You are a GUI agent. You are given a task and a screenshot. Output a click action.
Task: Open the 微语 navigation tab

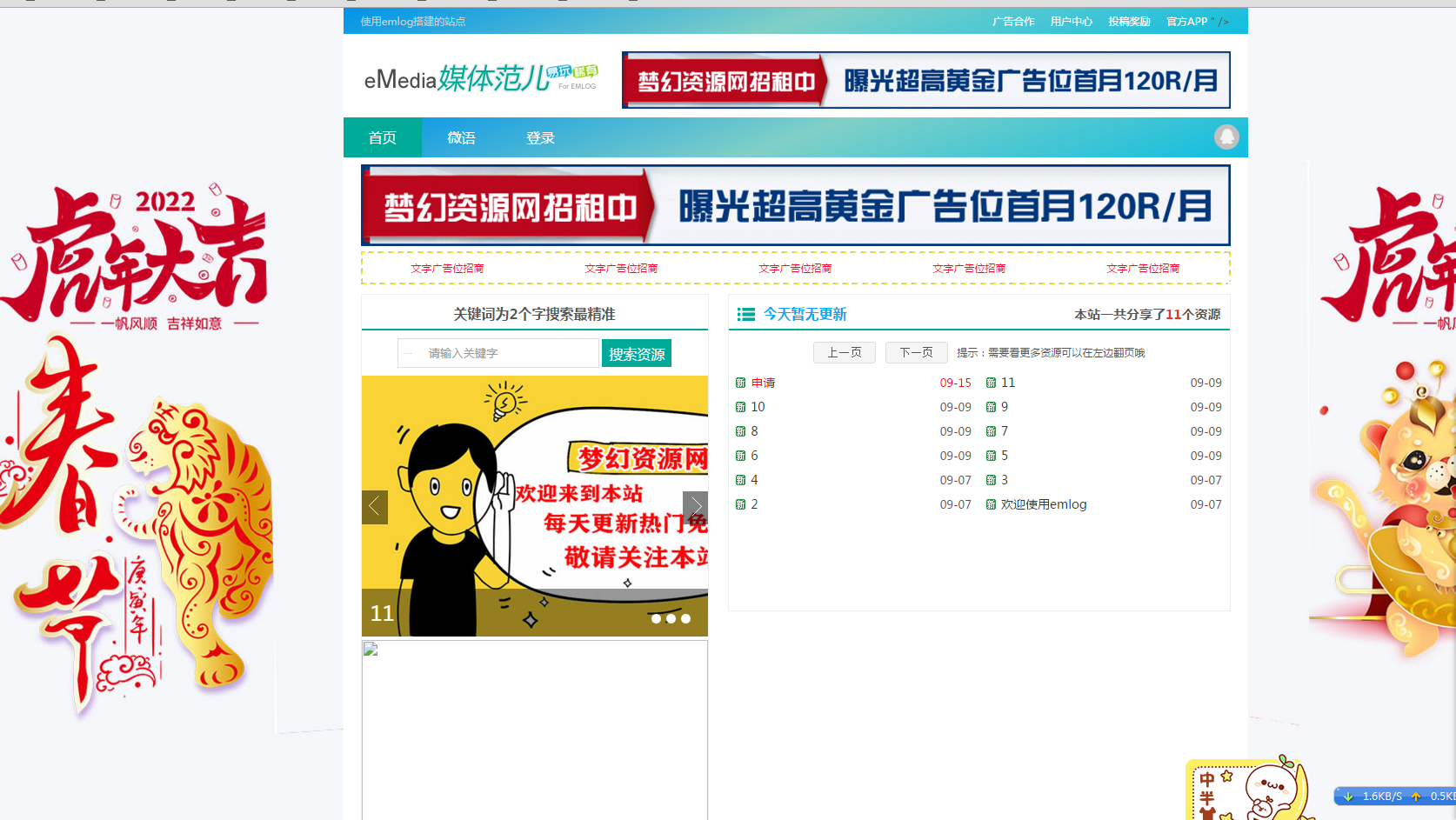[x=461, y=137]
